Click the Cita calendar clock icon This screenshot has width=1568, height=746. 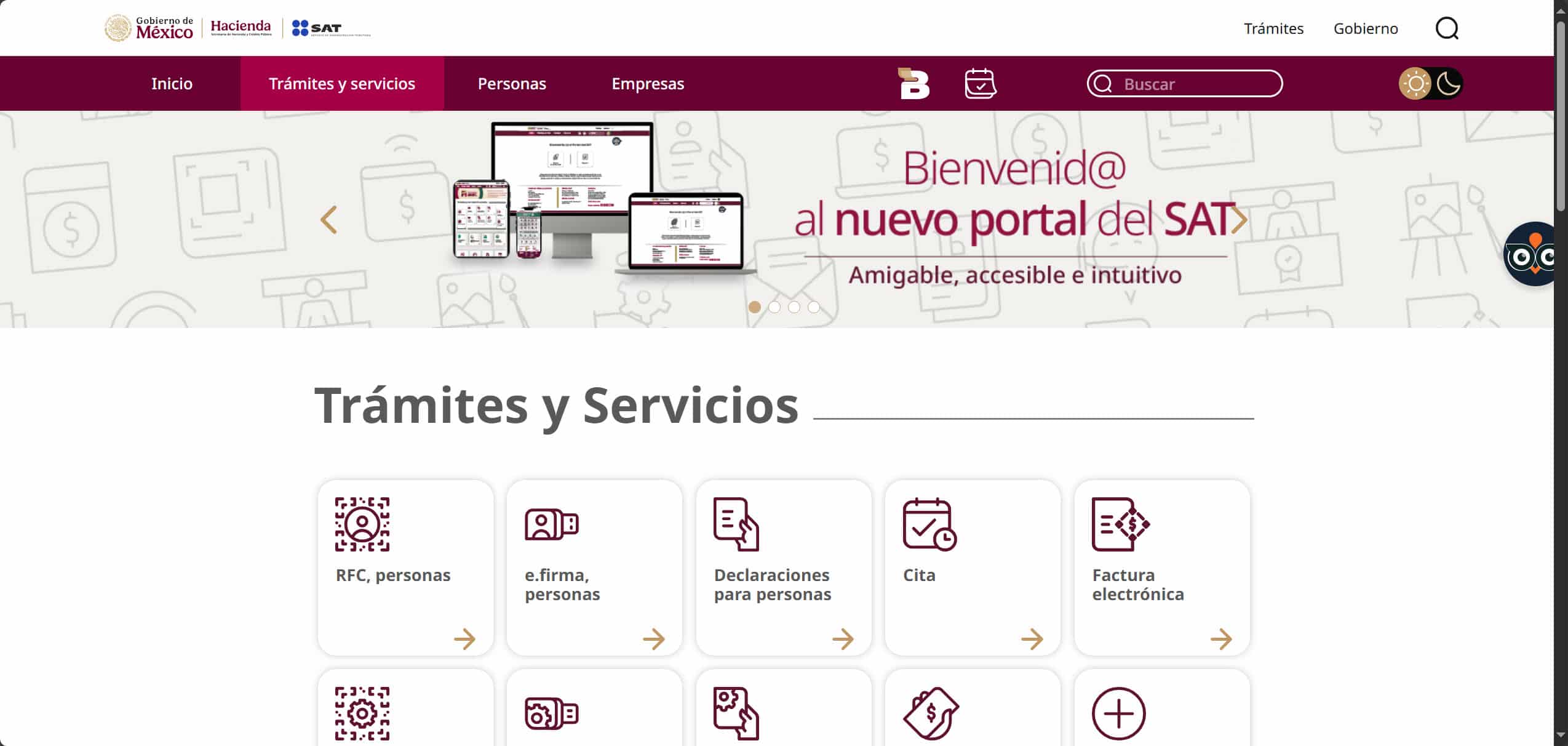929,524
